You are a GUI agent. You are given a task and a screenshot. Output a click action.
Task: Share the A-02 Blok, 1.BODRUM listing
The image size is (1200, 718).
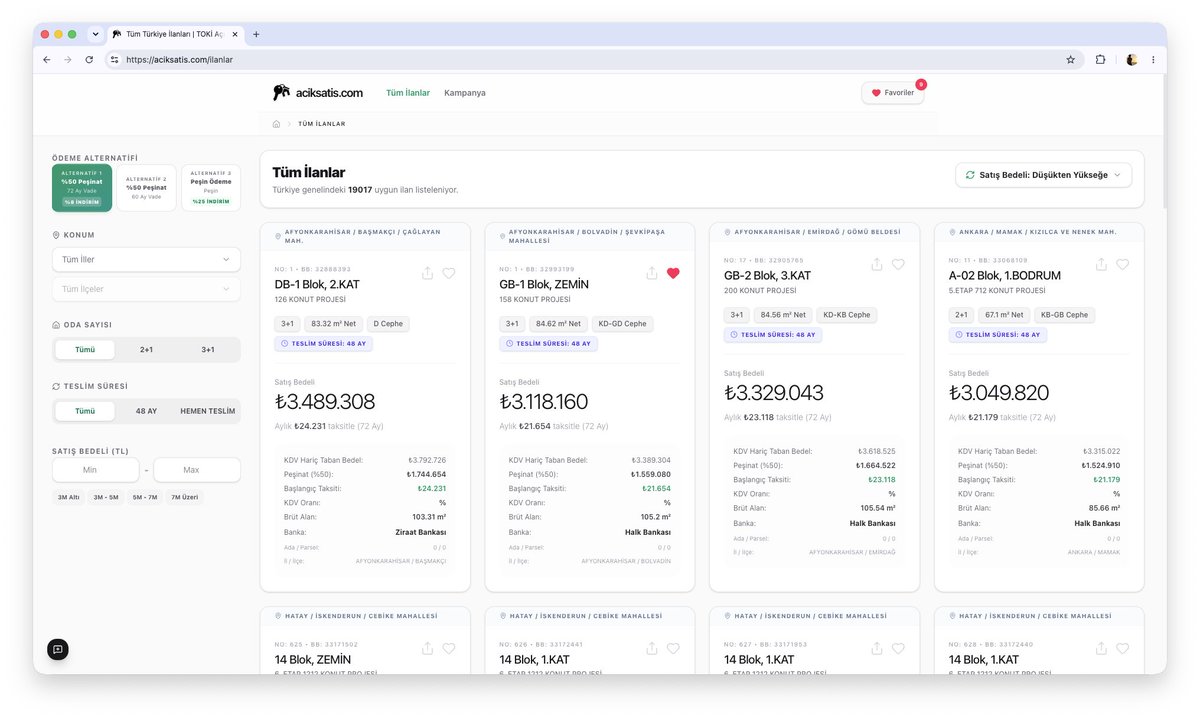(1101, 264)
